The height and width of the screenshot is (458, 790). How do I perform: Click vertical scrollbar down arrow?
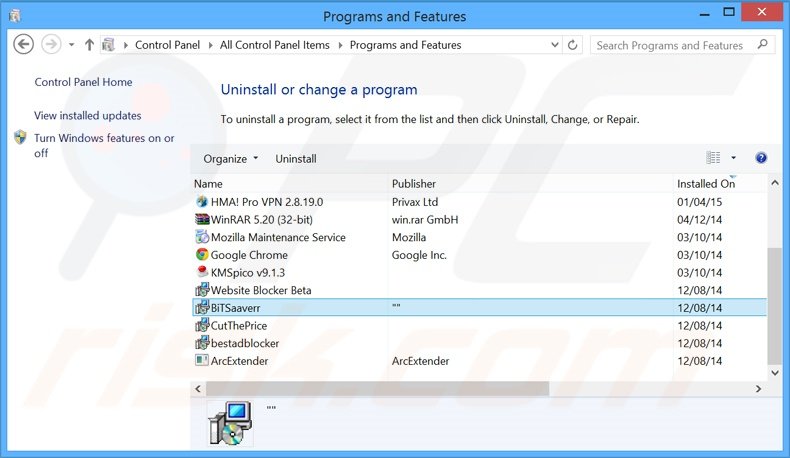click(x=775, y=373)
